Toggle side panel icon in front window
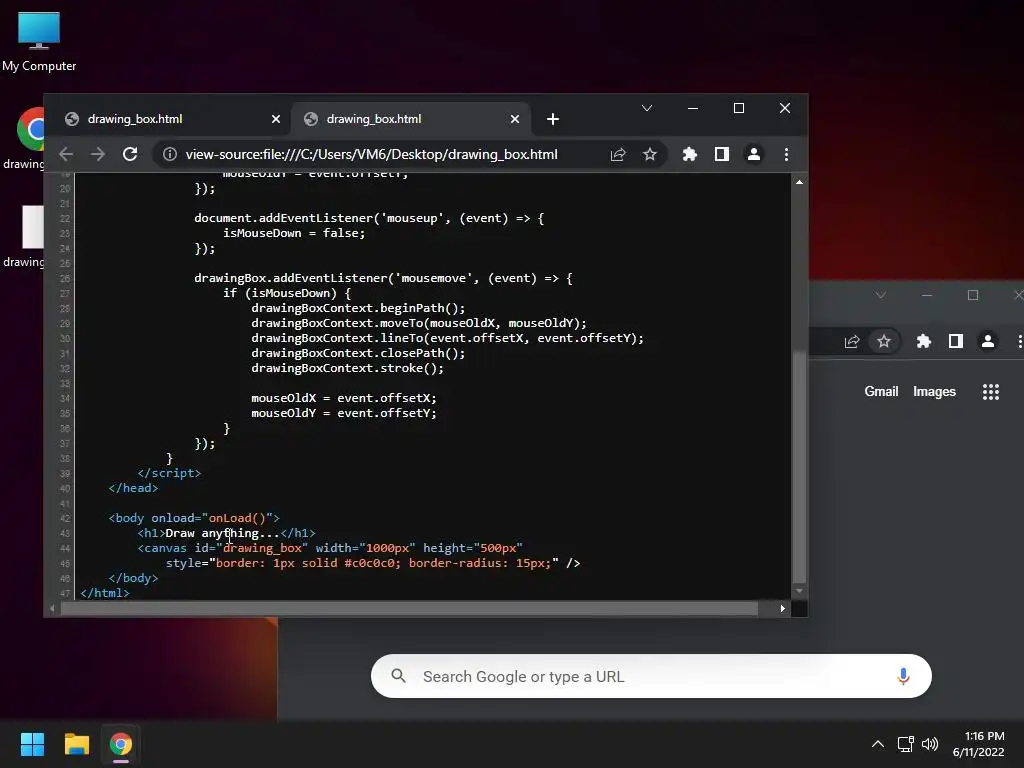The image size is (1024, 768). click(x=722, y=154)
